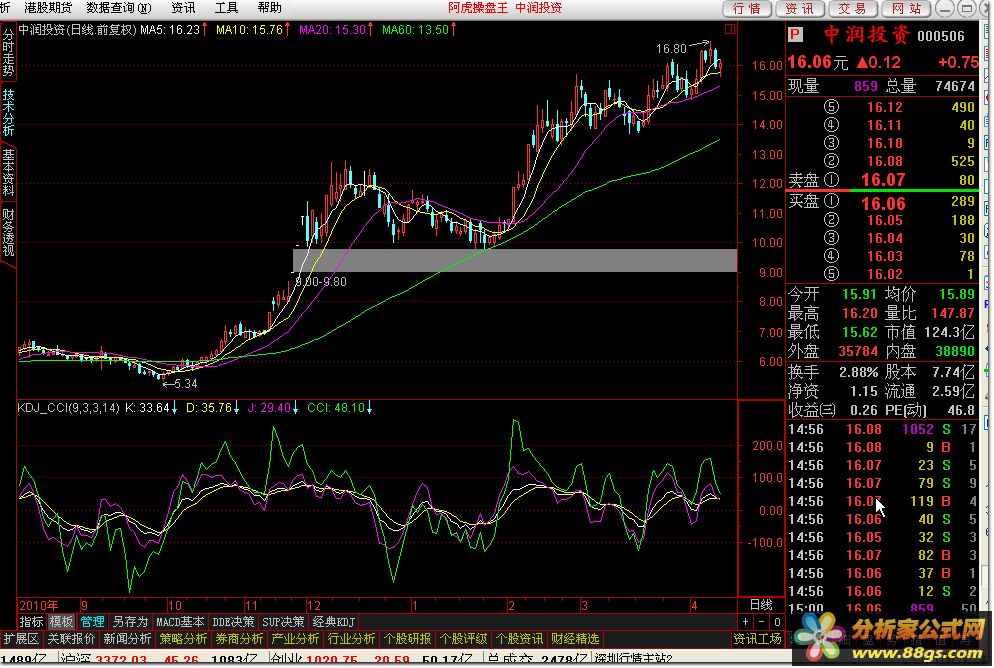
Task: Open the 产业分析 tab
Action: 295,638
